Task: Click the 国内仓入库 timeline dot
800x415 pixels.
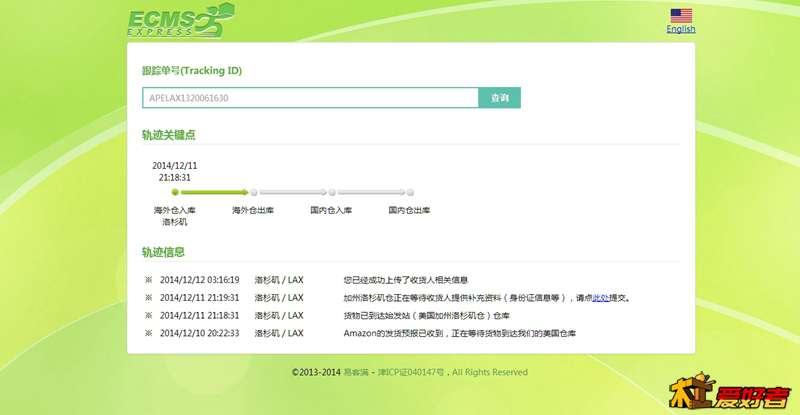Action: coord(332,192)
